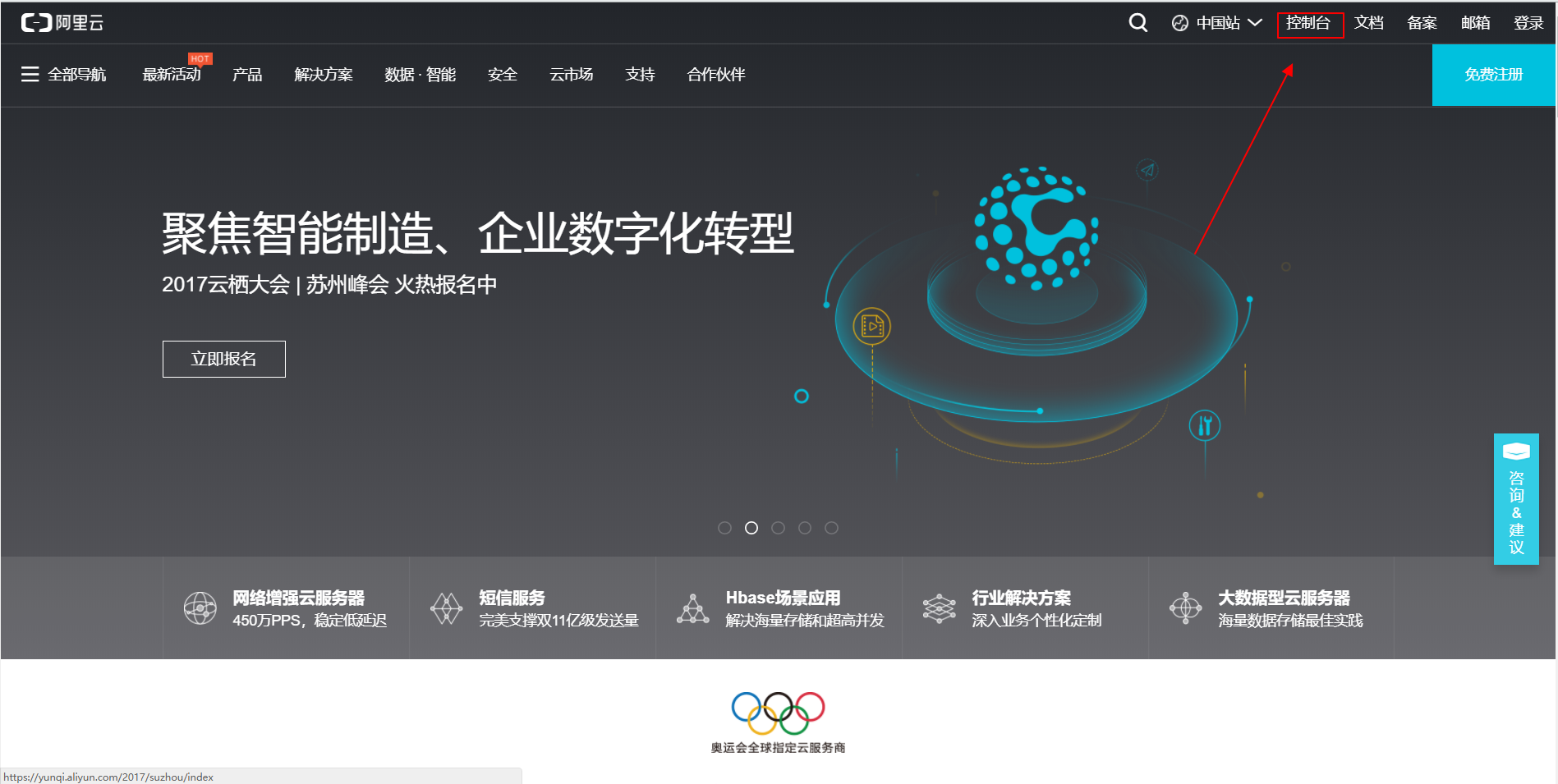This screenshot has width=1558, height=784.
Task: Click the Aliyun logo in header
Action: (x=62, y=23)
